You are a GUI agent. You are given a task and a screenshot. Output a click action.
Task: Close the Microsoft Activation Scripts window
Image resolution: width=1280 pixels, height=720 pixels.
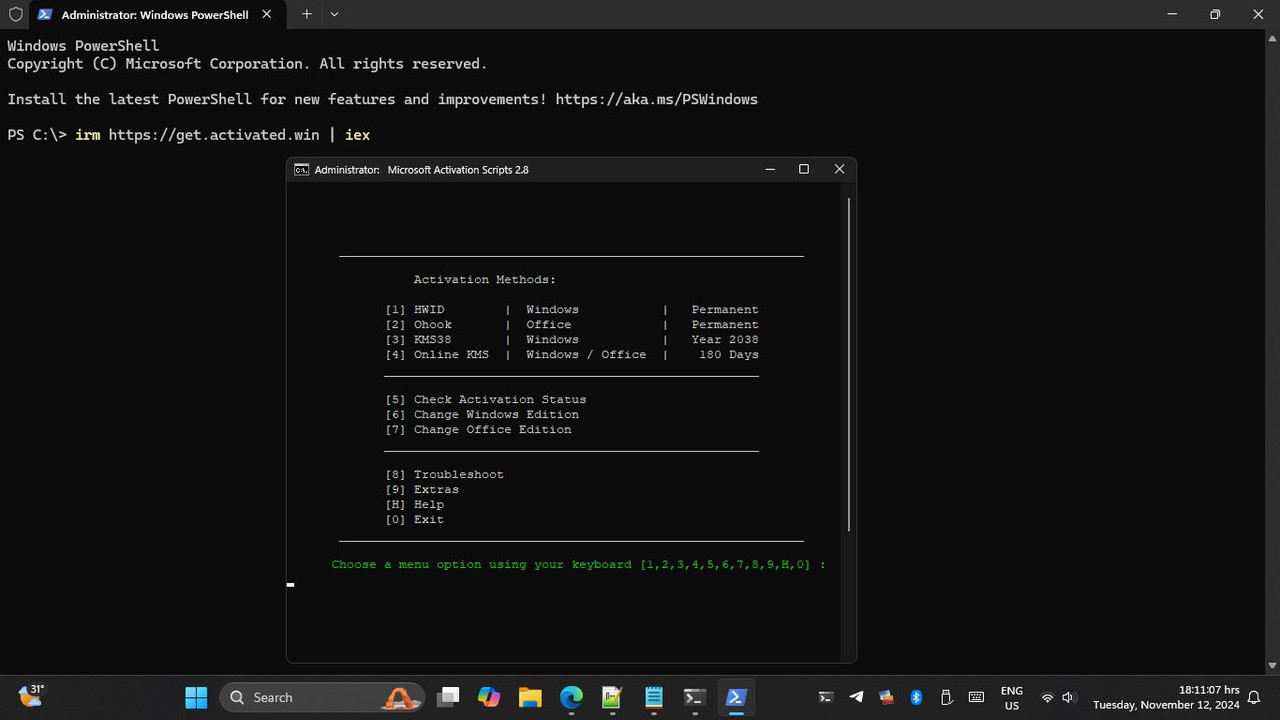pos(839,169)
